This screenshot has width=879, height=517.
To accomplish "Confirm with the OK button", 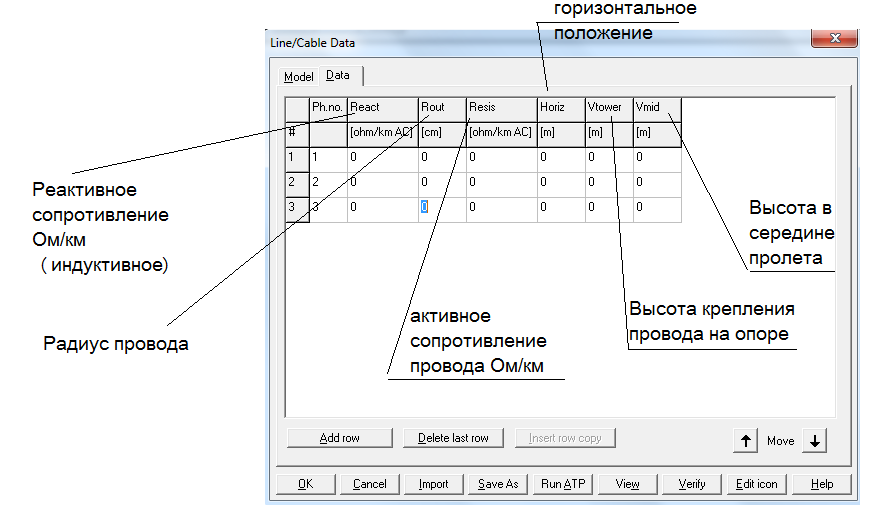I will (x=306, y=484).
